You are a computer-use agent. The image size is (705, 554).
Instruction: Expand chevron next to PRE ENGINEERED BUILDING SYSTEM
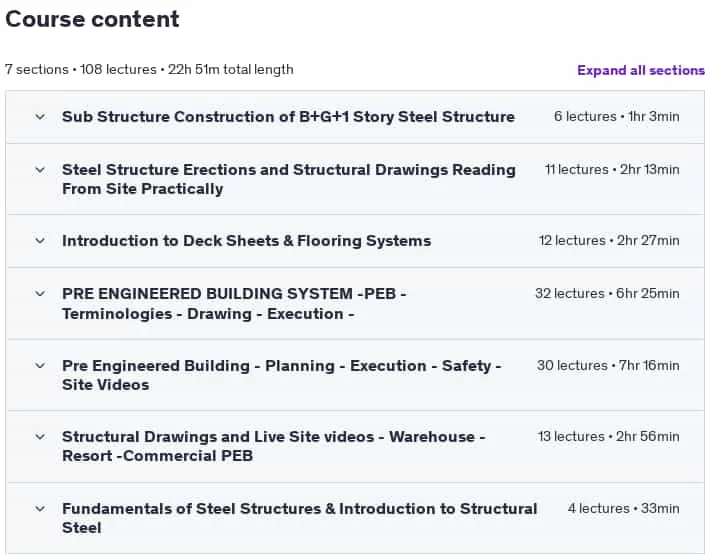tap(40, 294)
